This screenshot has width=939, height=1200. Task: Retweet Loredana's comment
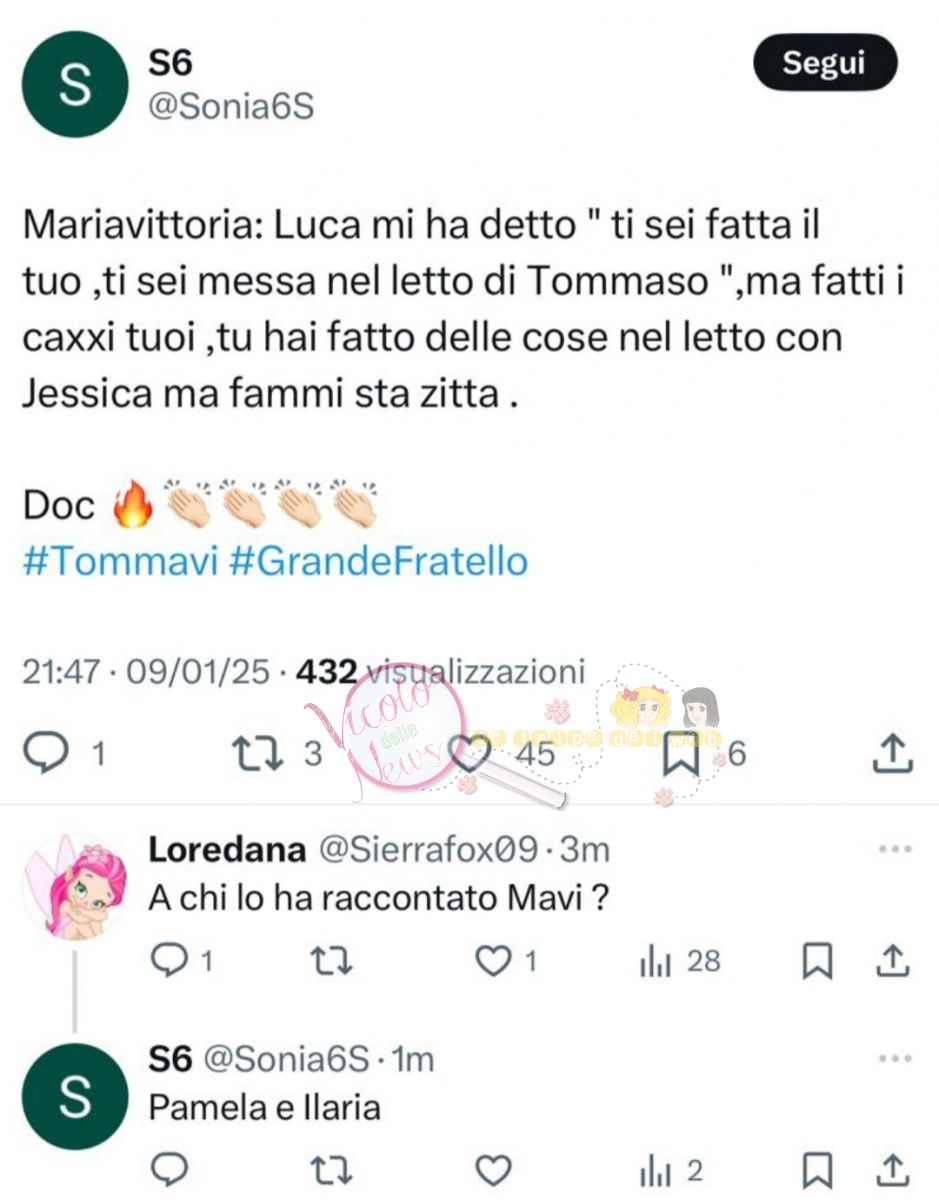[325, 962]
